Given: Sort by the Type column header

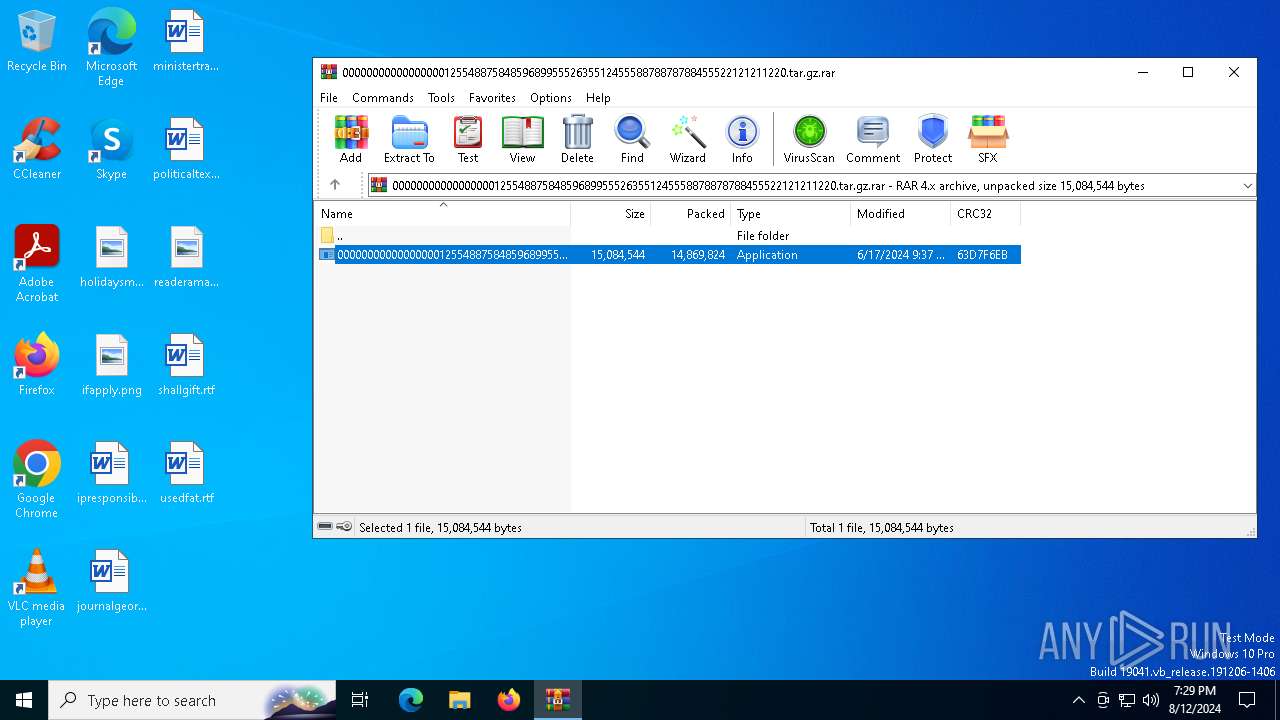Looking at the screenshot, I should point(791,214).
